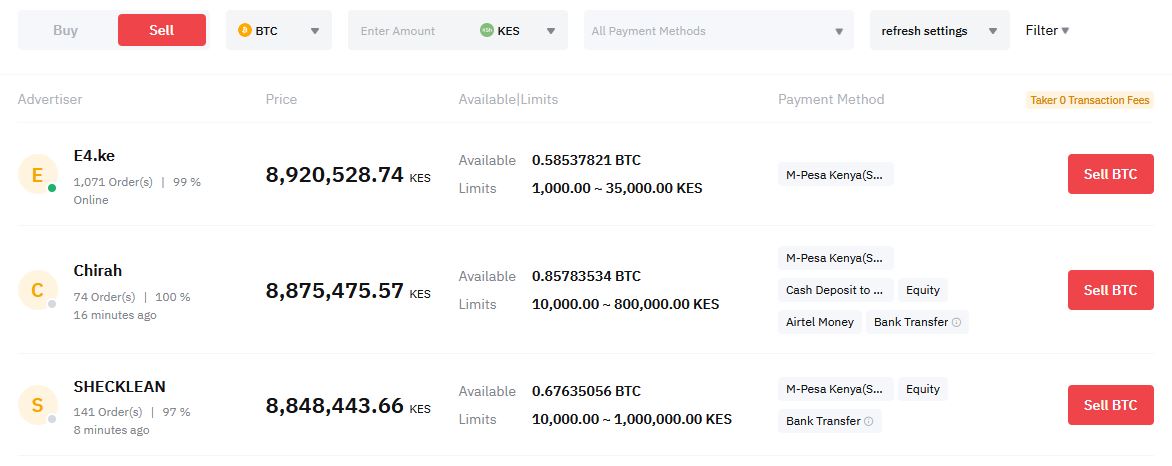Click the Price column header
This screenshot has height=466, width=1172.
click(281, 99)
